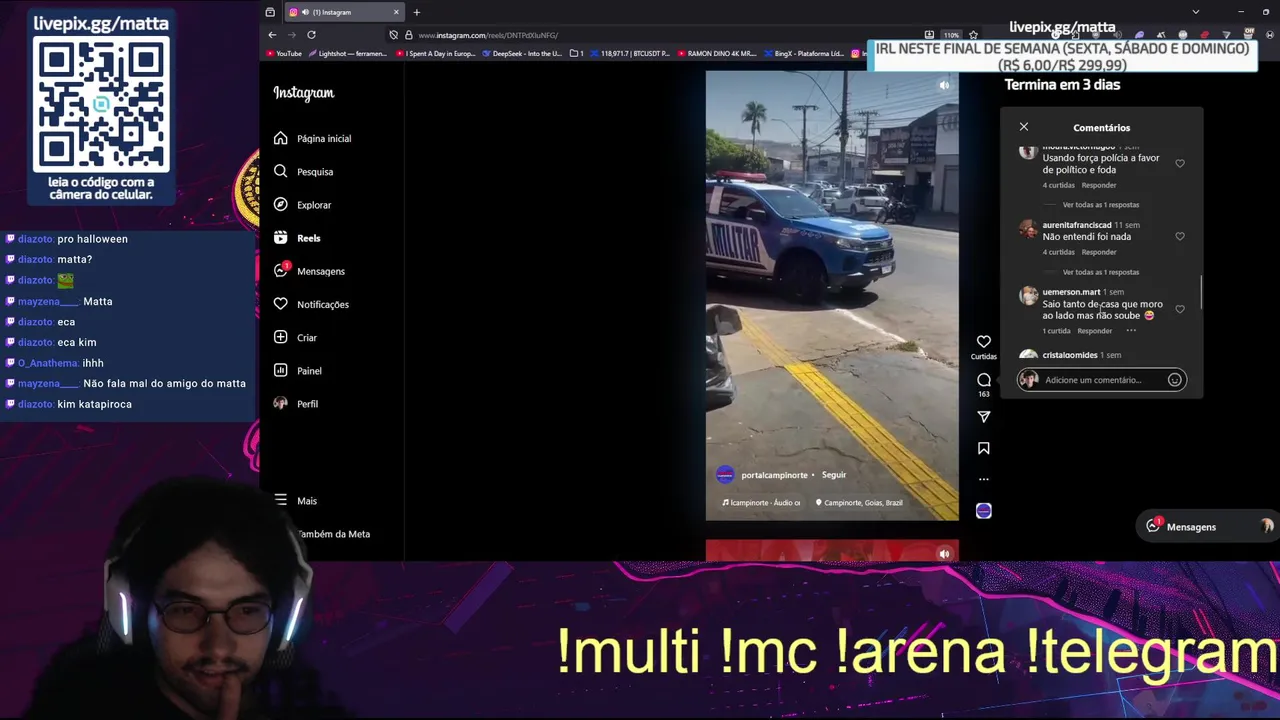Open RAMON DINO 4K bookmark
The width and height of the screenshot is (1280, 720).
click(718, 53)
